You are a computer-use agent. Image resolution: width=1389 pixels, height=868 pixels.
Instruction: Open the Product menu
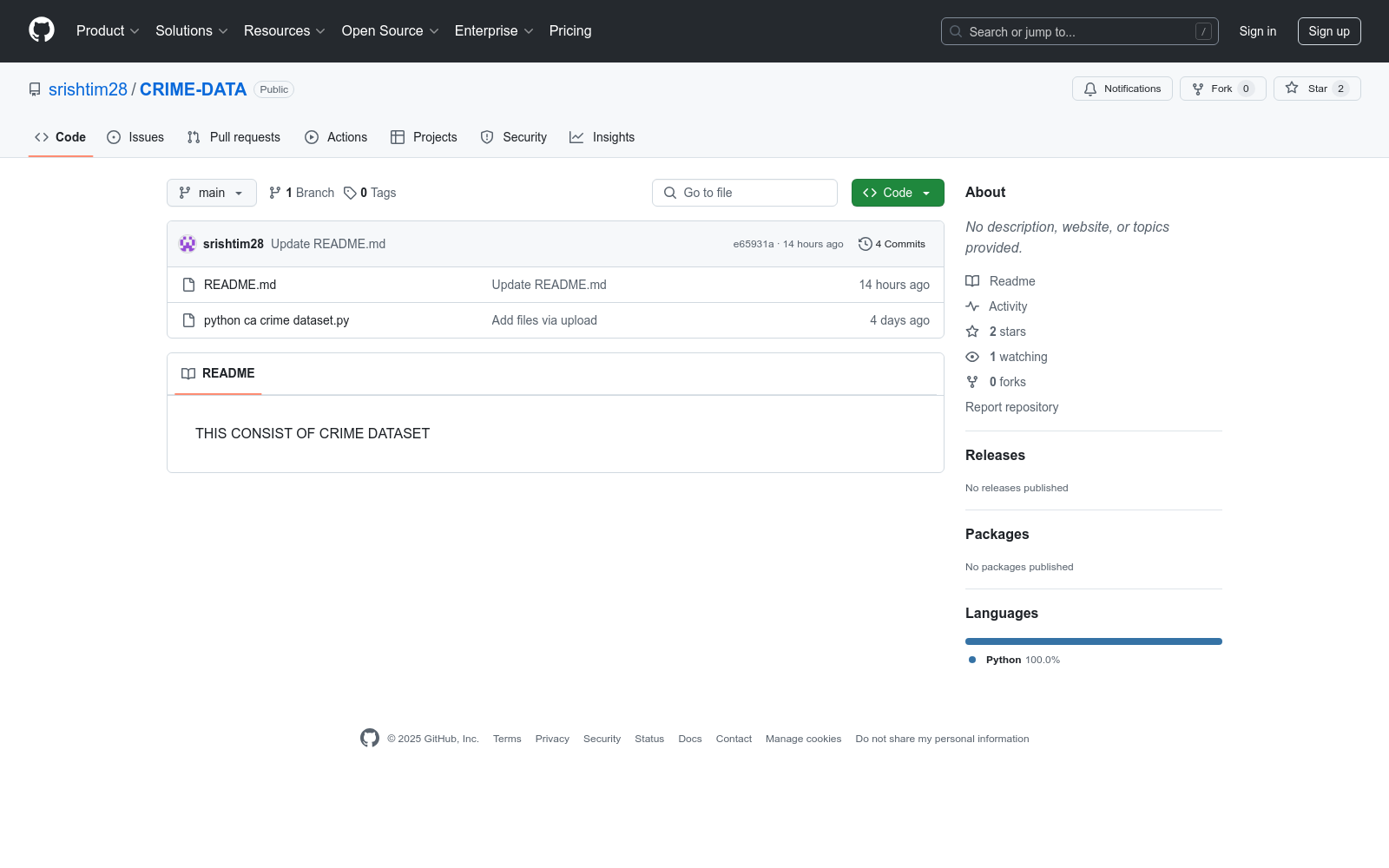coord(108,31)
